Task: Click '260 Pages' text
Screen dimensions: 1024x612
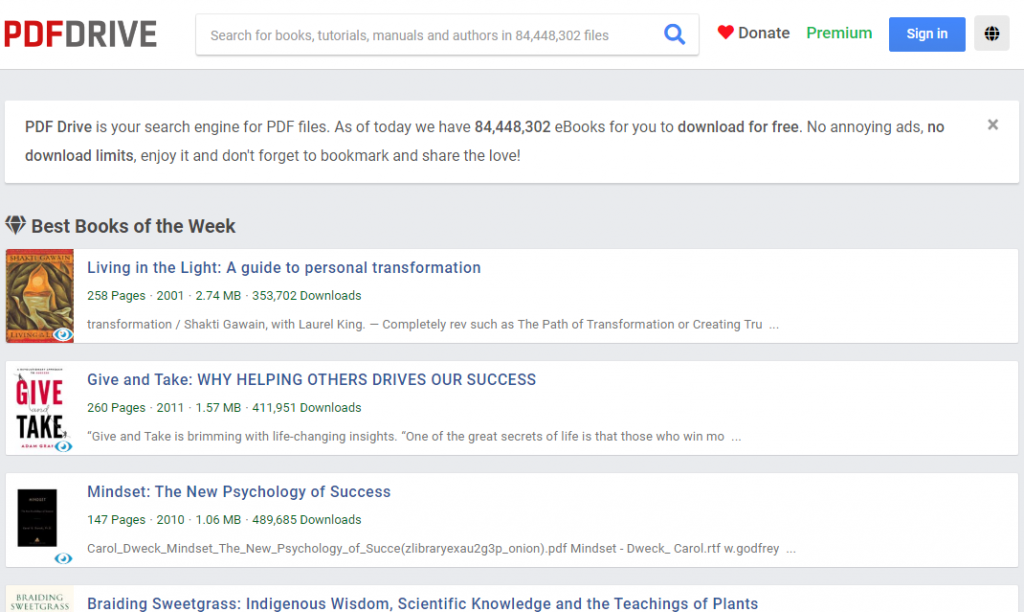Action: click(x=116, y=408)
